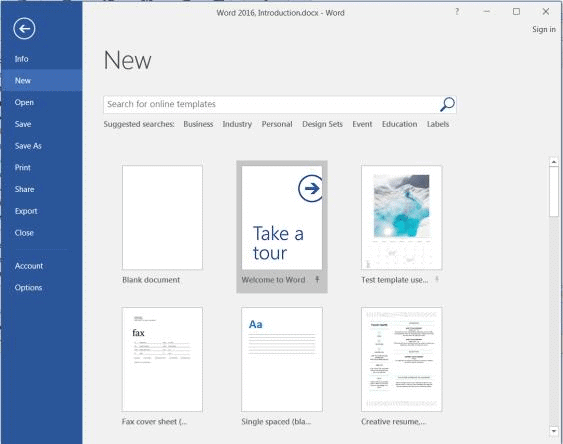Open the Account page
The image size is (563, 444).
tap(42, 266)
